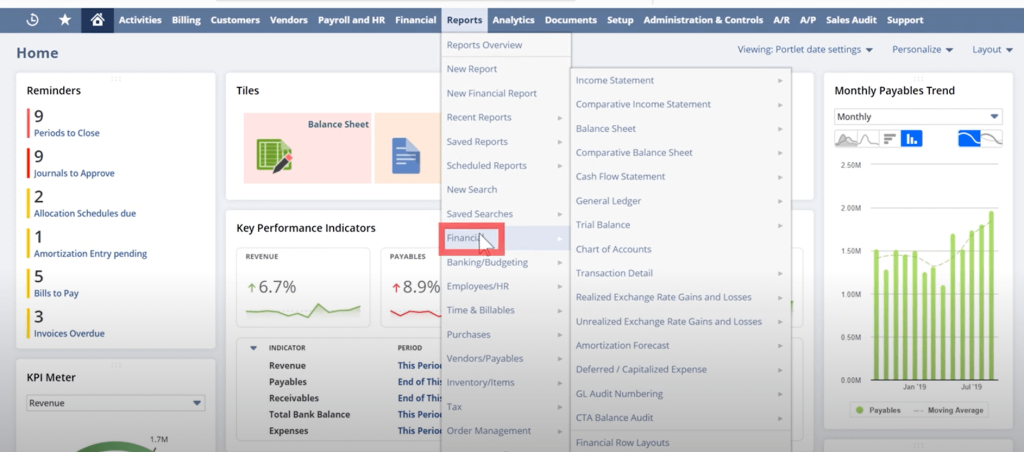Enable the moving average comparison toggle
The width and height of the screenshot is (1024, 452).
[x=991, y=138]
